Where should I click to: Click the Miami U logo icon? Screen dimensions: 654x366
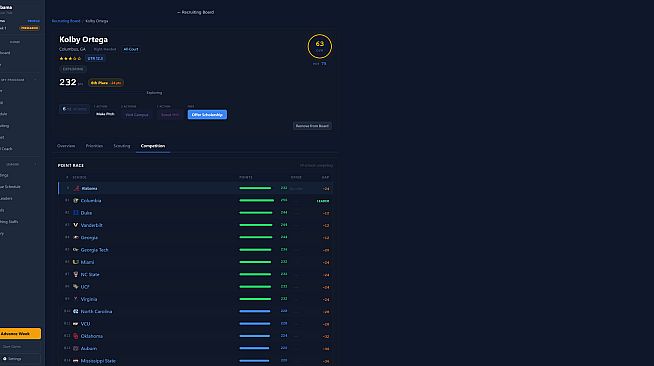click(x=75, y=262)
